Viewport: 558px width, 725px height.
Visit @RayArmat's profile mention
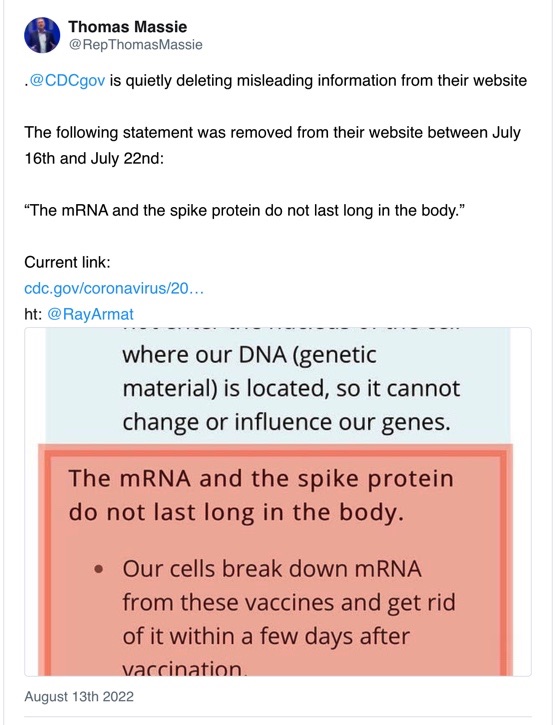[90, 314]
